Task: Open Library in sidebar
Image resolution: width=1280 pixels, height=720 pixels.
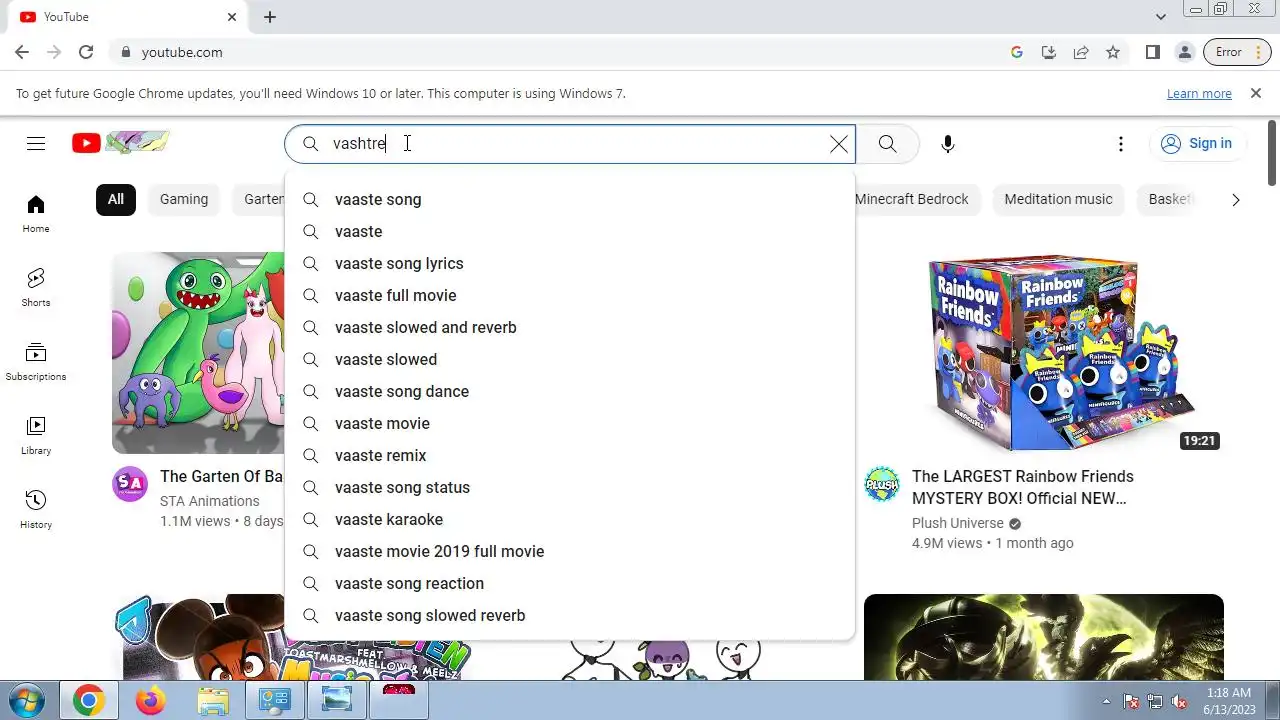Action: pyautogui.click(x=36, y=436)
